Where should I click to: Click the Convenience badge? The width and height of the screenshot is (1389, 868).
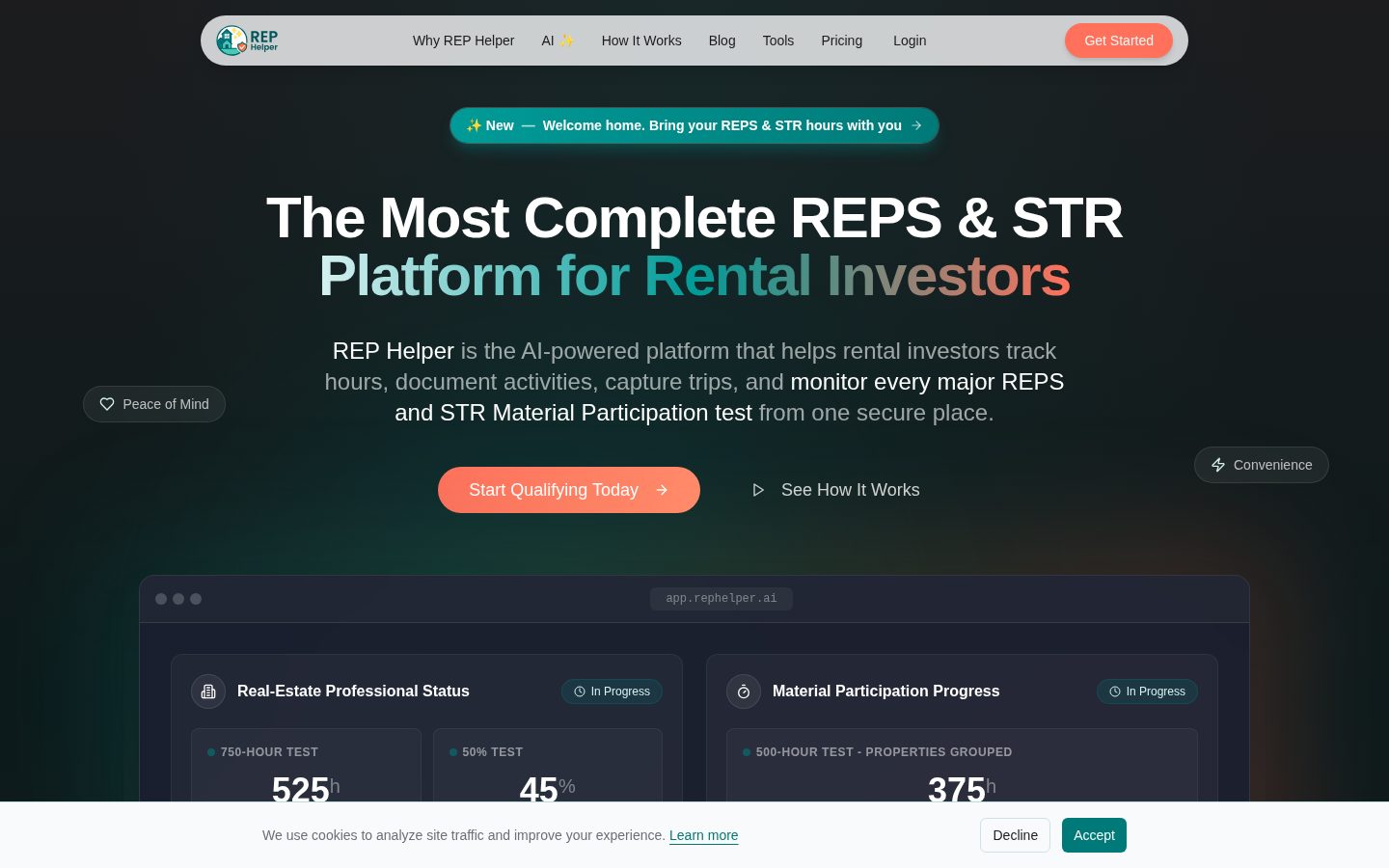[x=1262, y=465]
